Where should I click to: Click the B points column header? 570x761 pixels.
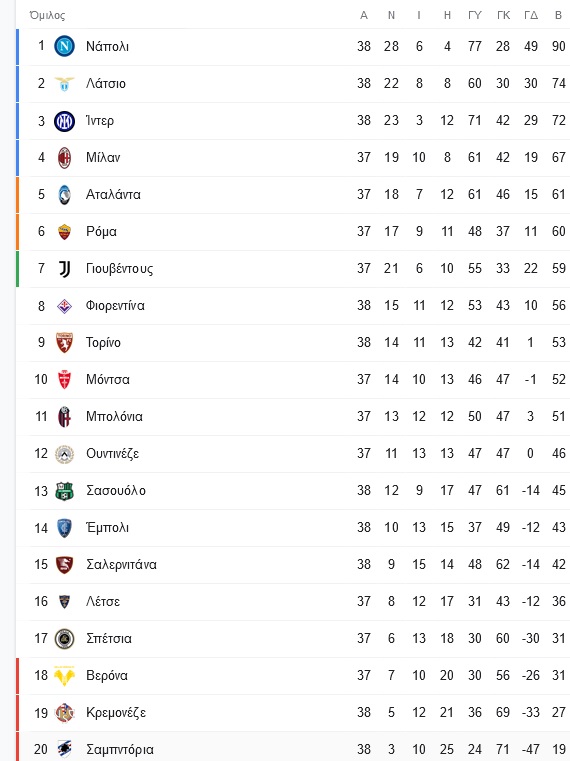click(x=558, y=16)
